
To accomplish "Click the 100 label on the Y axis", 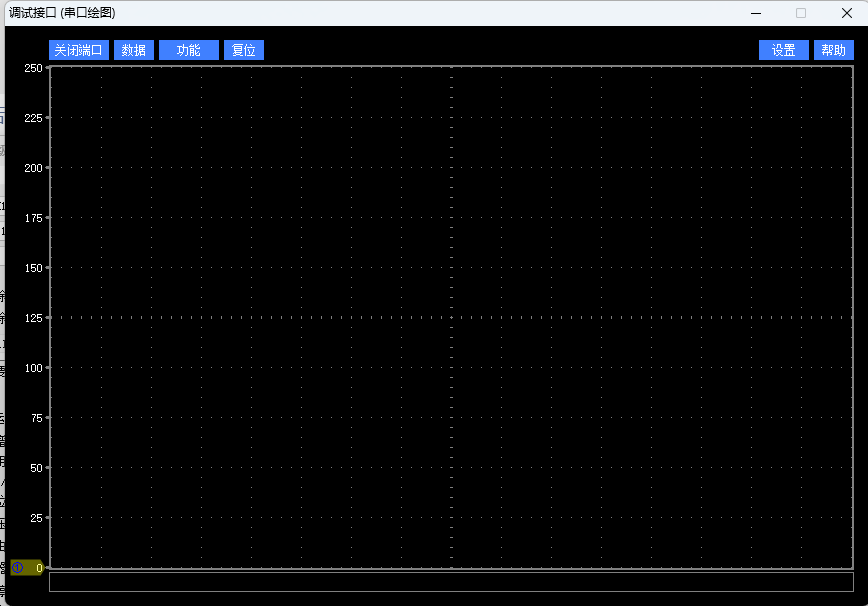I will tap(33, 368).
